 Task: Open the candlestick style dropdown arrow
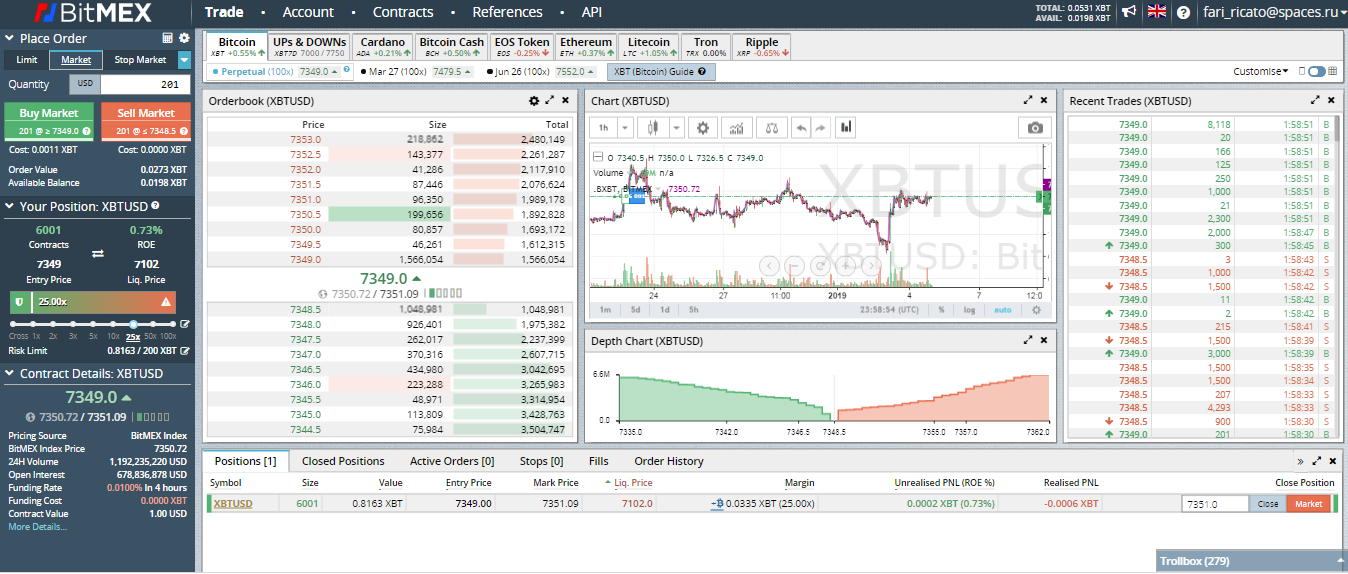[676, 128]
